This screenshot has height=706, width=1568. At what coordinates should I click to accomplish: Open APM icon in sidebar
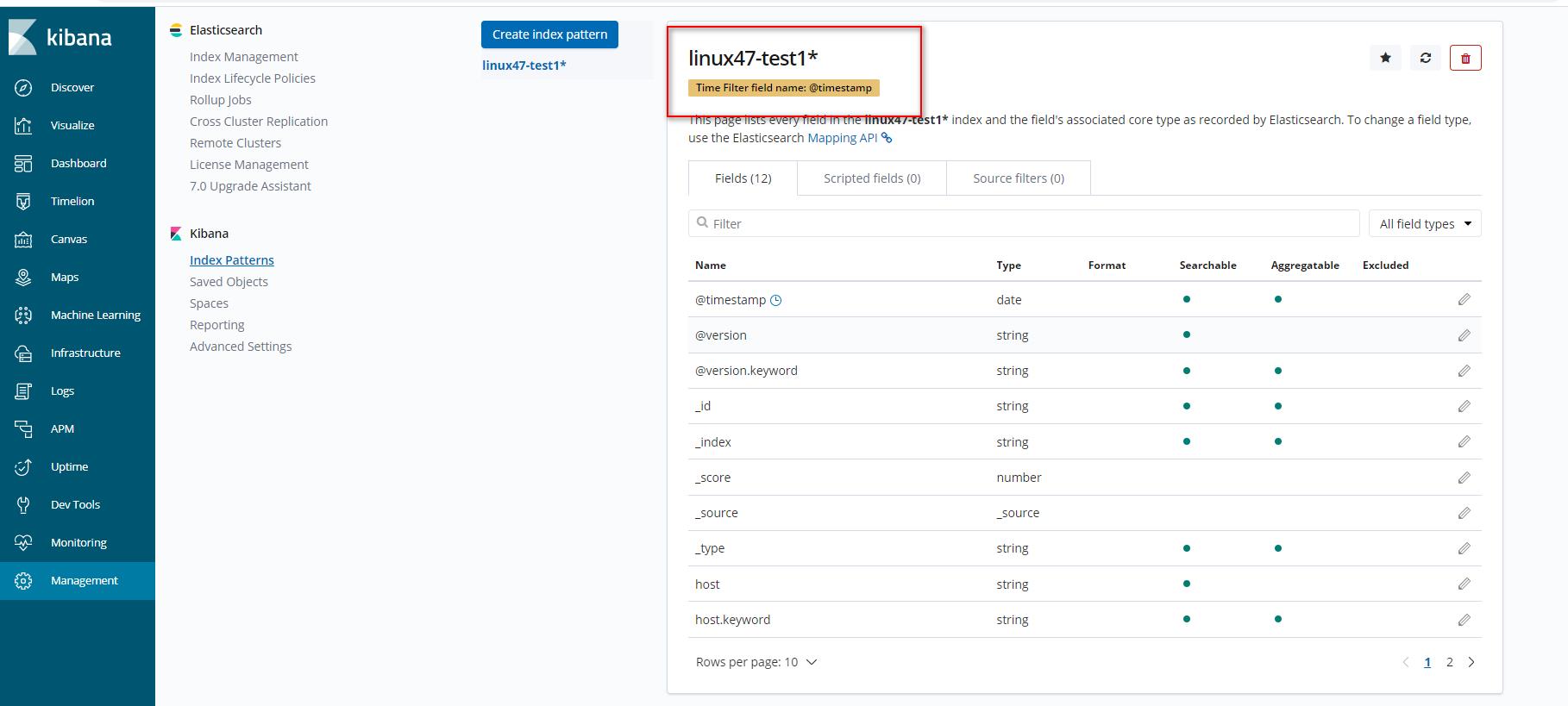point(23,429)
